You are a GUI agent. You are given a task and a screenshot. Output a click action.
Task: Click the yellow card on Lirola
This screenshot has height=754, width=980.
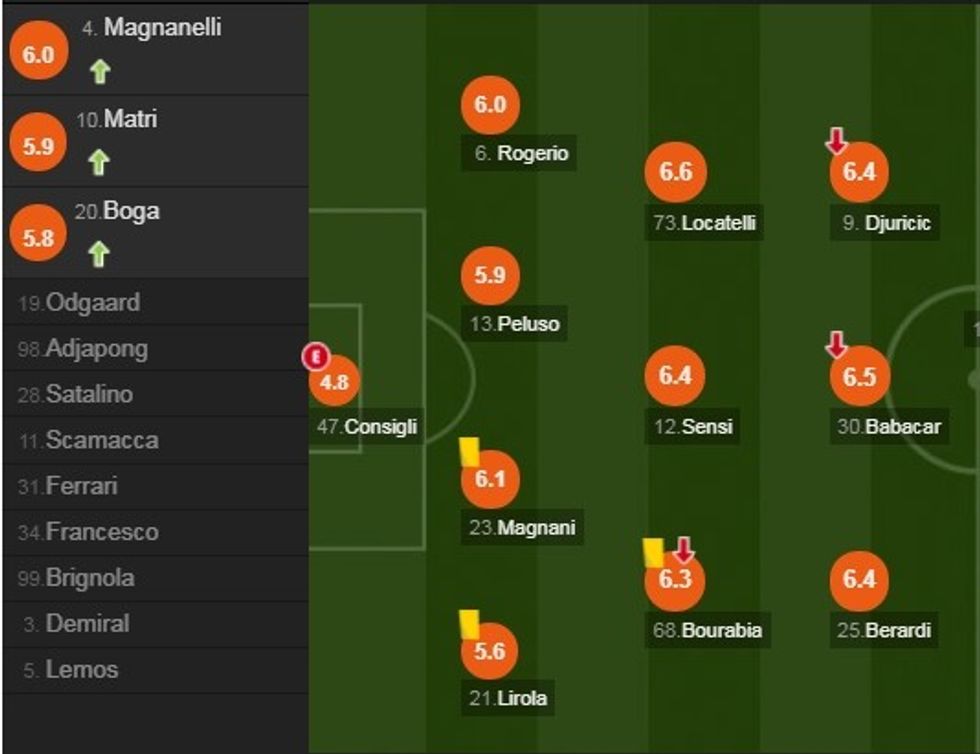[468, 624]
